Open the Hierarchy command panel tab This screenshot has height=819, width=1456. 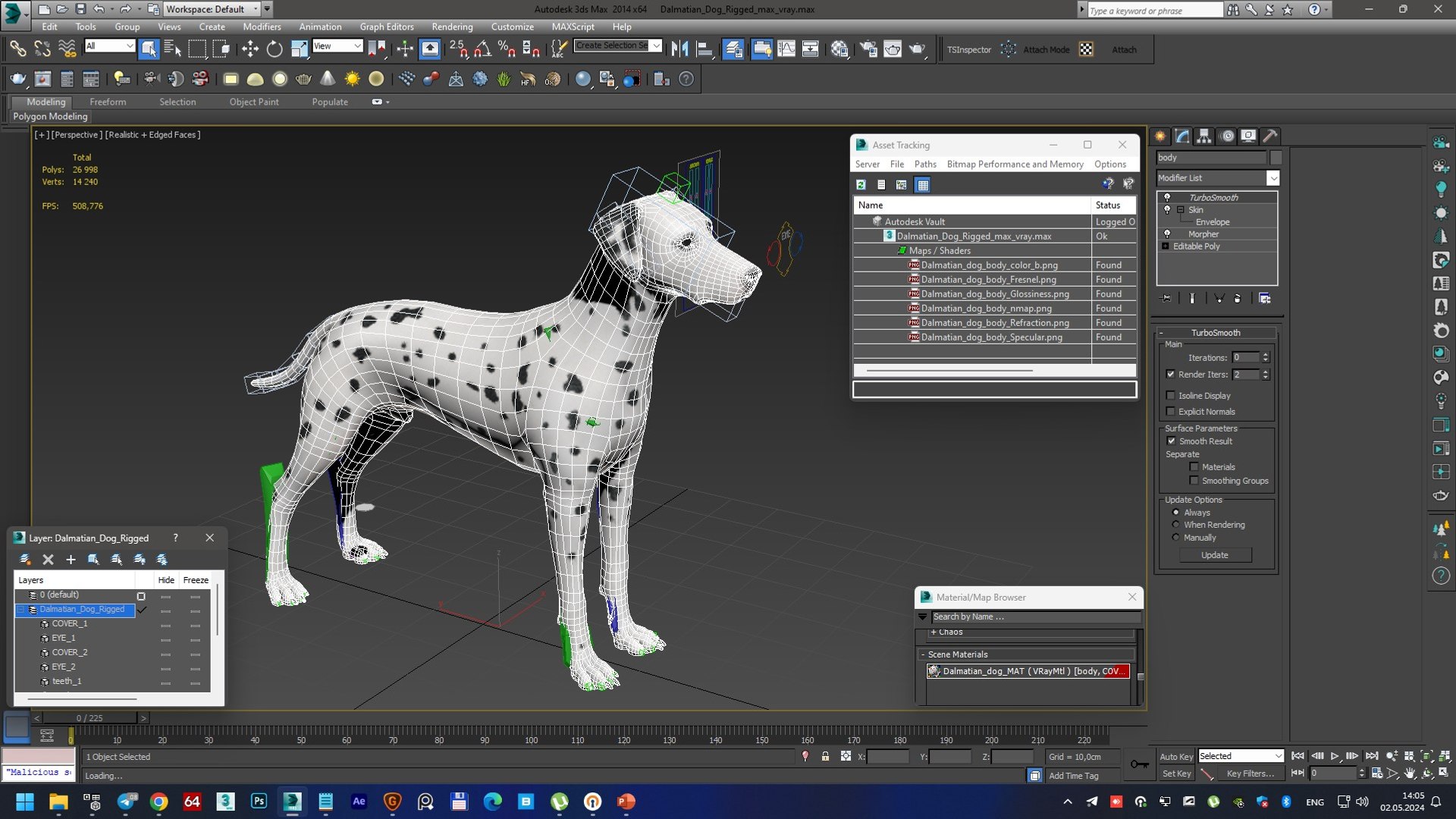tap(1204, 136)
